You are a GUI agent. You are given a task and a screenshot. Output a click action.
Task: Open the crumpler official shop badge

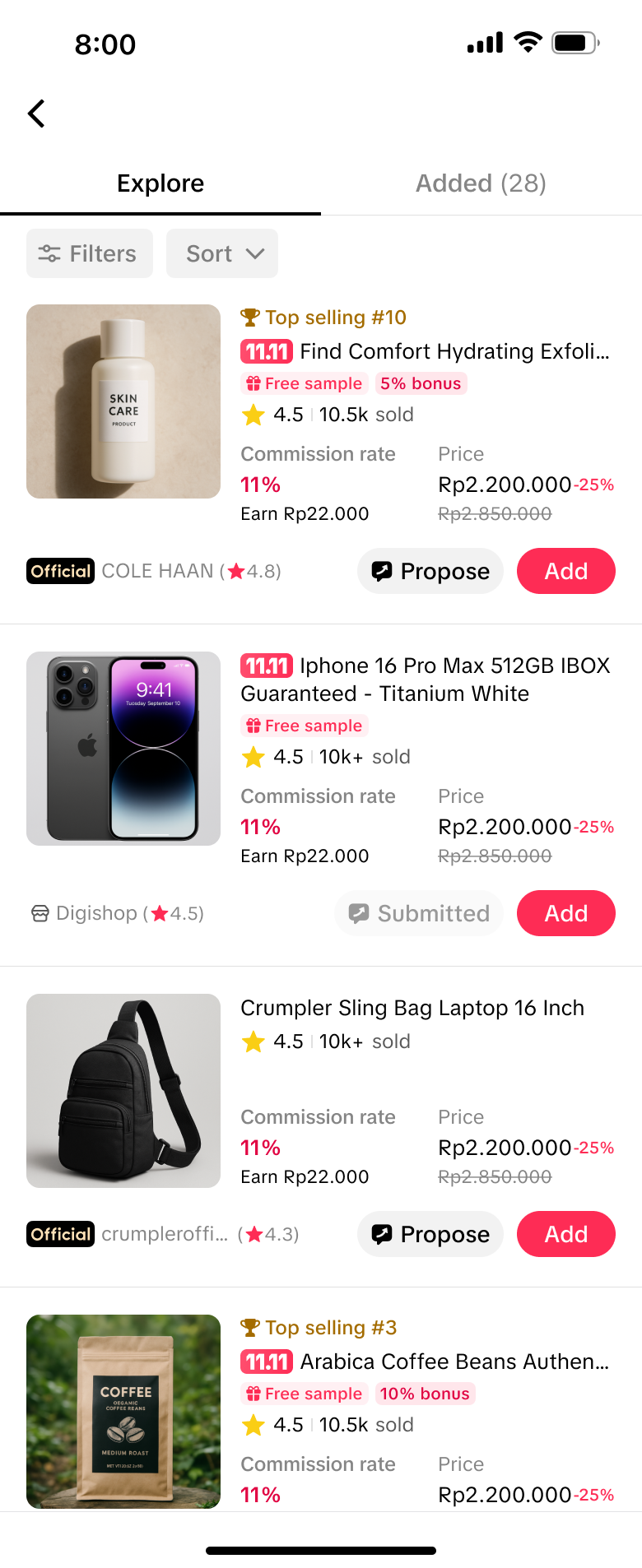click(61, 1234)
